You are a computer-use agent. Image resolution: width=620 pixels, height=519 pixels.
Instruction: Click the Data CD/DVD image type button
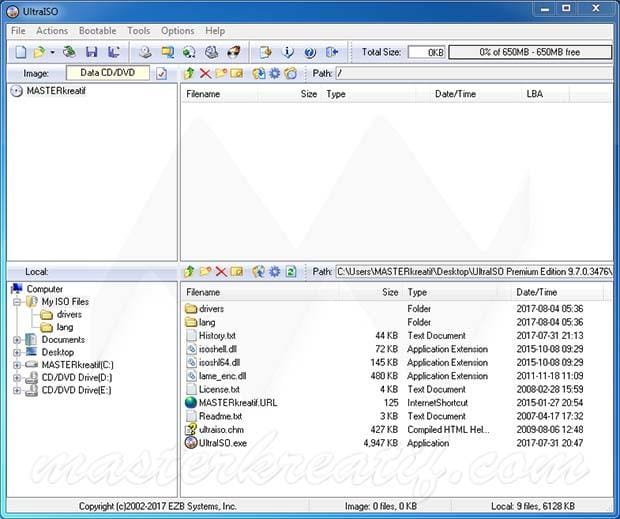point(108,73)
